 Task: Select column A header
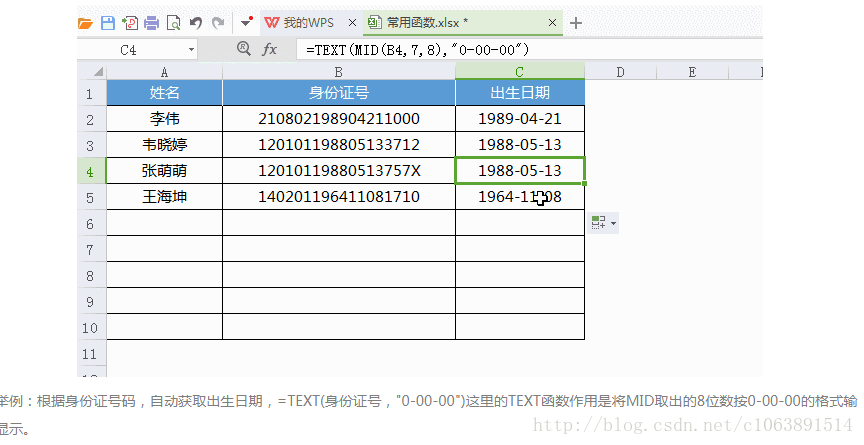(x=164, y=72)
